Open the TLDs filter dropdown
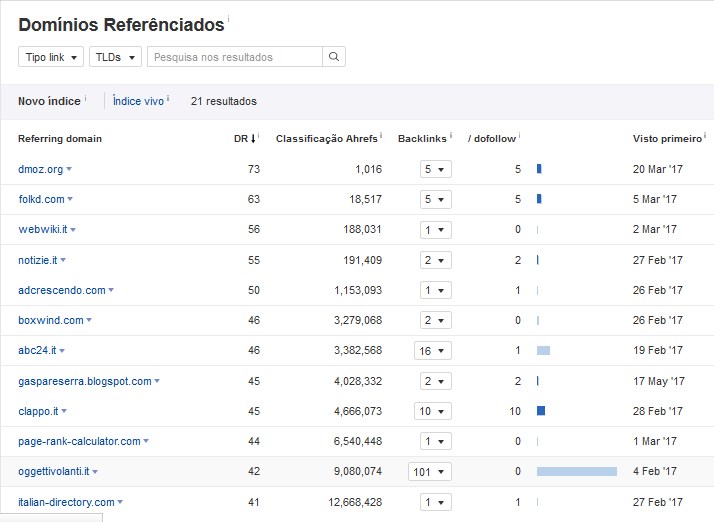 tap(115, 57)
